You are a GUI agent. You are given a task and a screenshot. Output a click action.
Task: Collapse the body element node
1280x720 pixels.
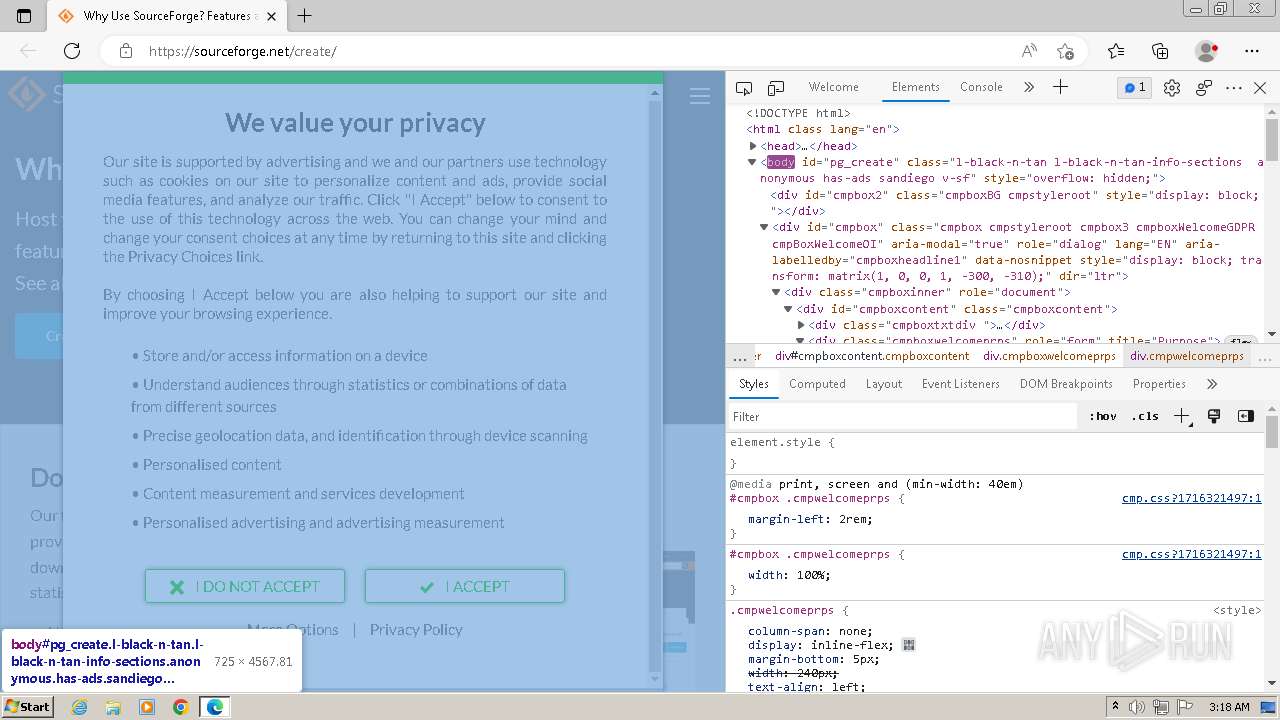click(753, 162)
